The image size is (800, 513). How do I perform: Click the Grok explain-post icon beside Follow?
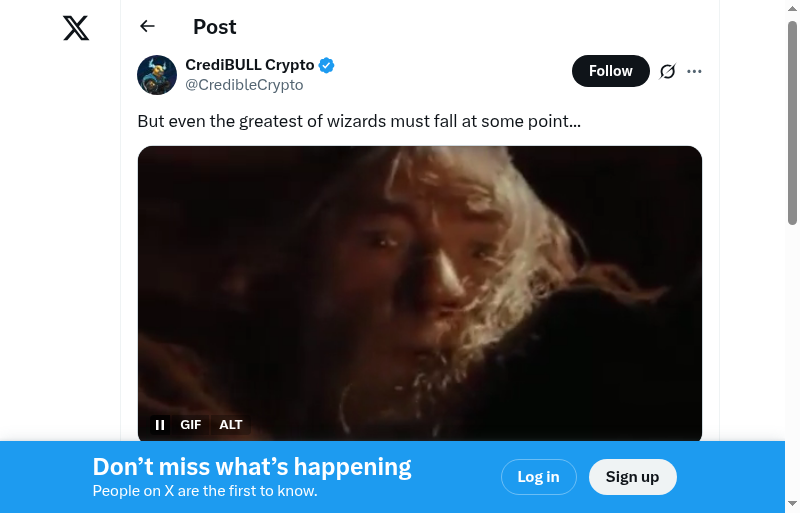[667, 71]
